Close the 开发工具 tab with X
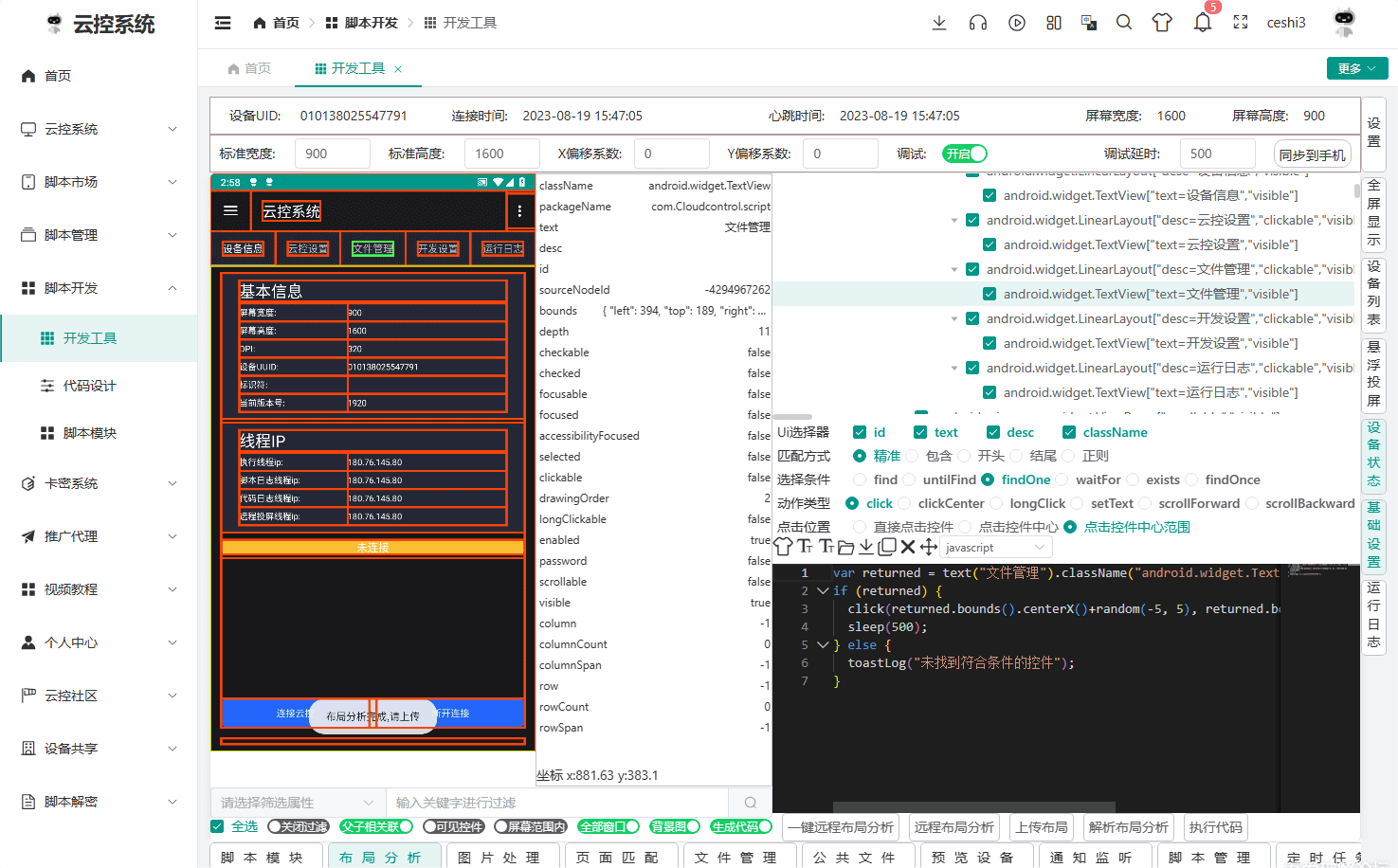Image resolution: width=1398 pixels, height=868 pixels. 398,68
